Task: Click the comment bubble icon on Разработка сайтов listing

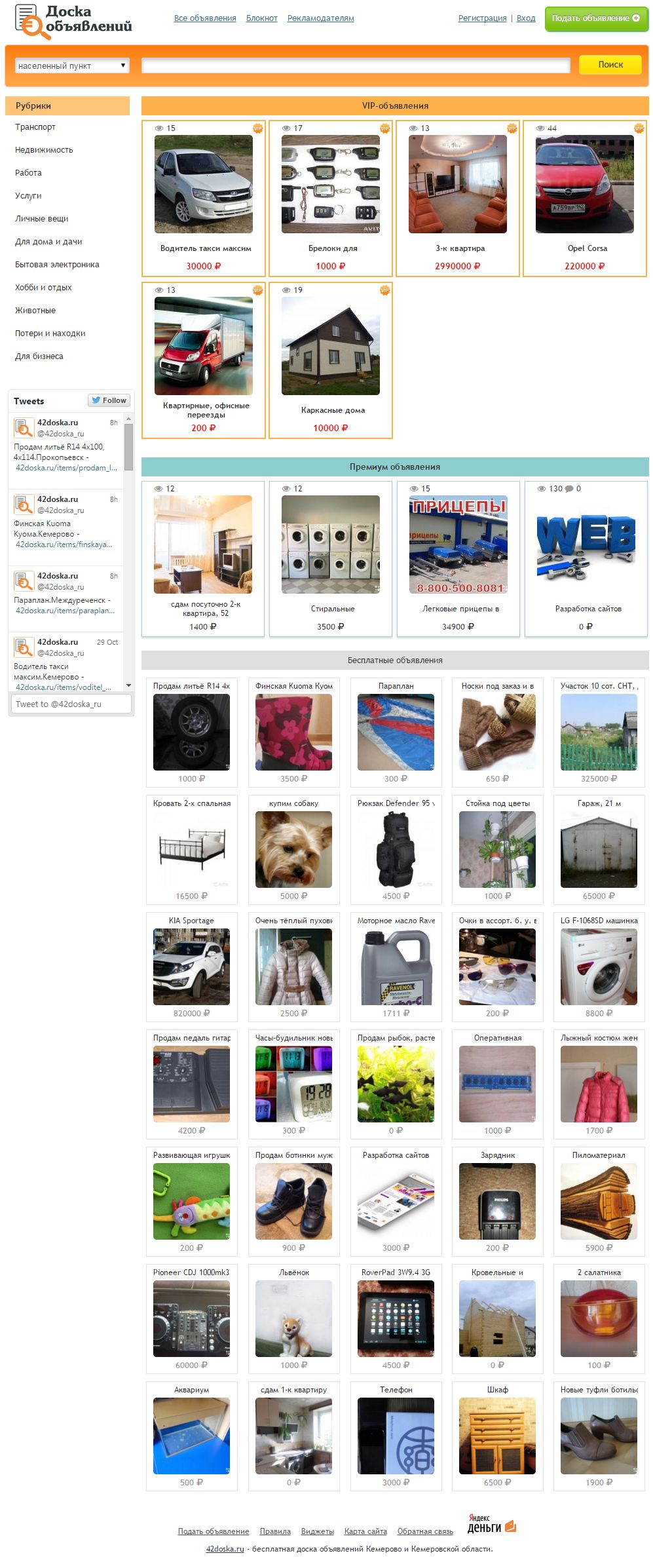Action: tap(569, 489)
